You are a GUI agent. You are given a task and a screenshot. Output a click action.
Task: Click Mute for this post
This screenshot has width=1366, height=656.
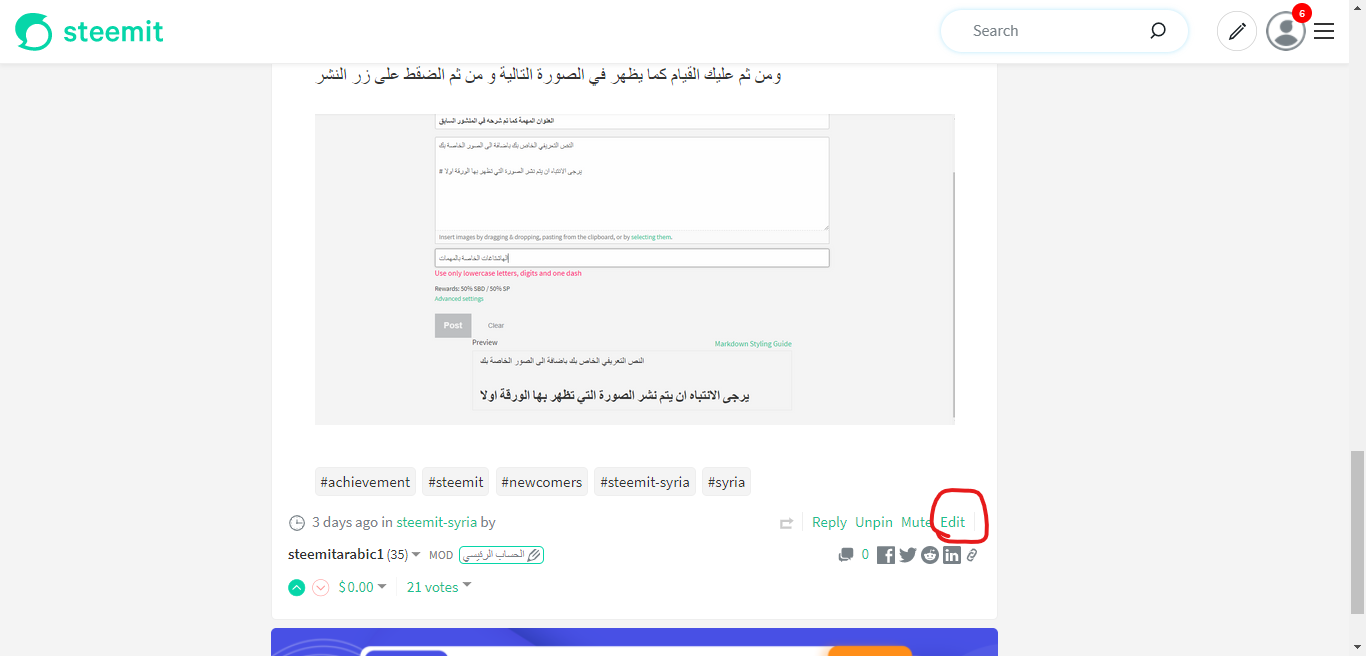pyautogui.click(x=916, y=522)
